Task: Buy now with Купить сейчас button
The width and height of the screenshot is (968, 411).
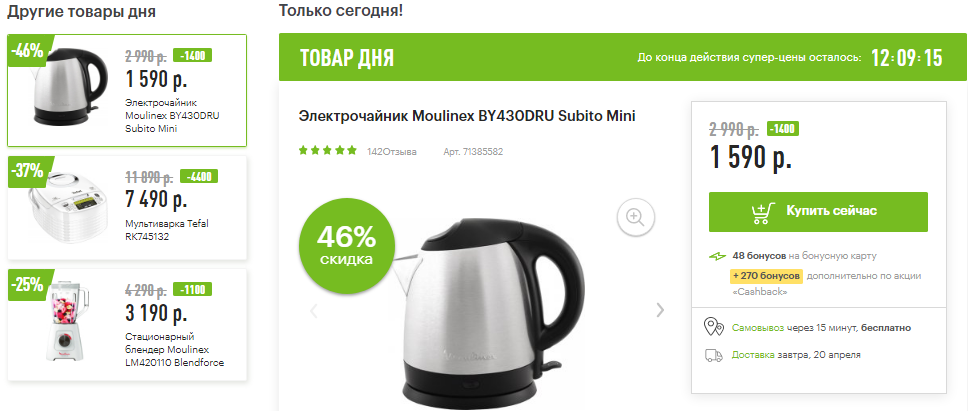Action: [818, 212]
